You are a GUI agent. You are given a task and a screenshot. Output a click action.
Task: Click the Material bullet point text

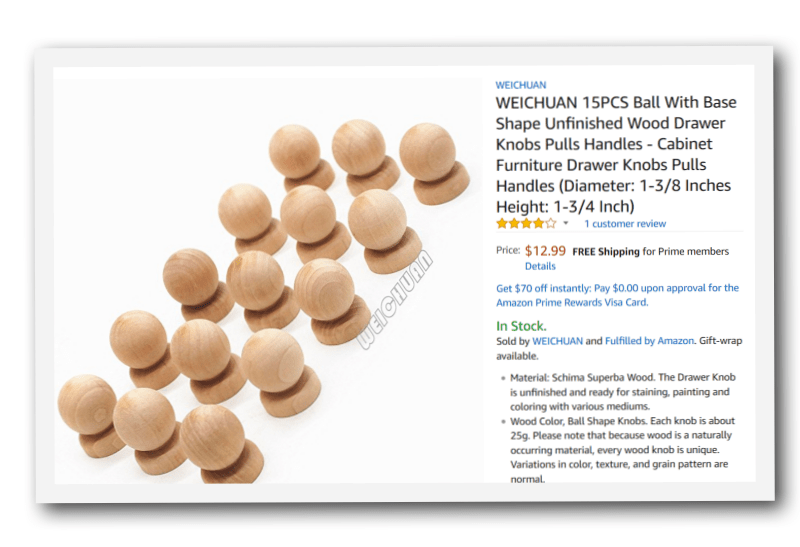tap(622, 391)
